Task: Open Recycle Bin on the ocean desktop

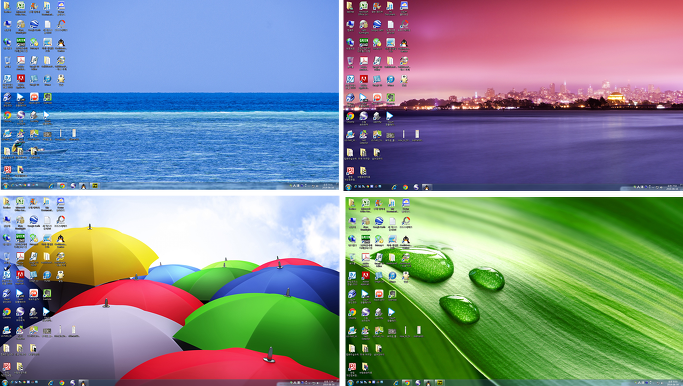Action: click(7, 61)
